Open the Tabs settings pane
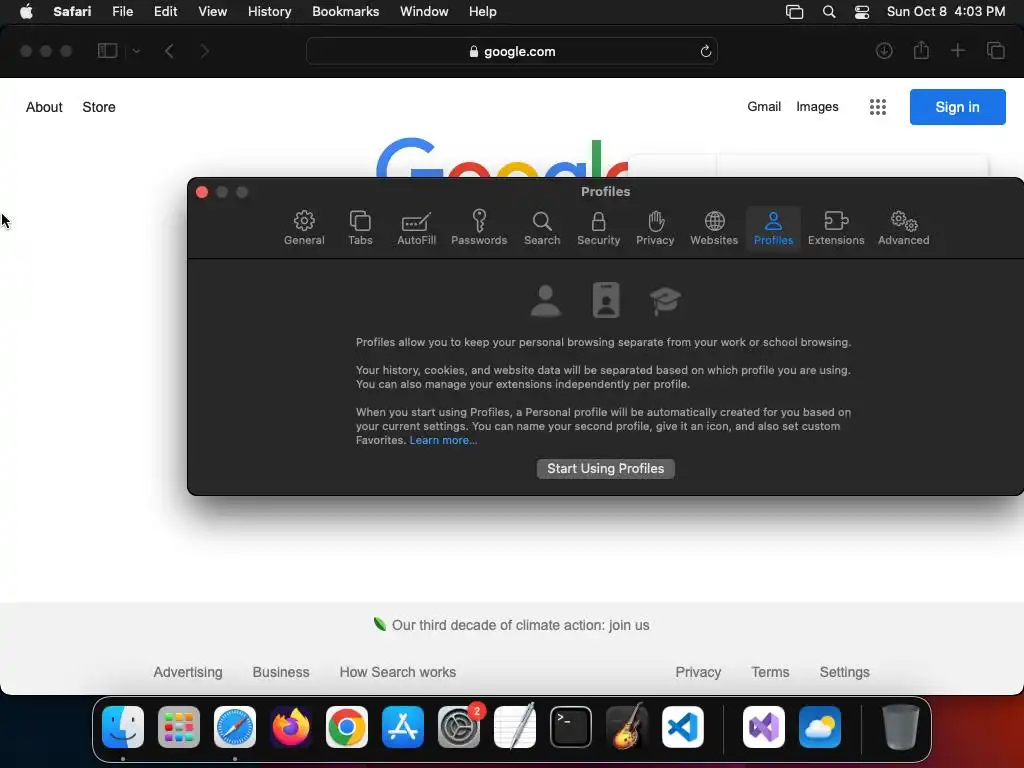Image resolution: width=1024 pixels, height=768 pixels. (360, 228)
